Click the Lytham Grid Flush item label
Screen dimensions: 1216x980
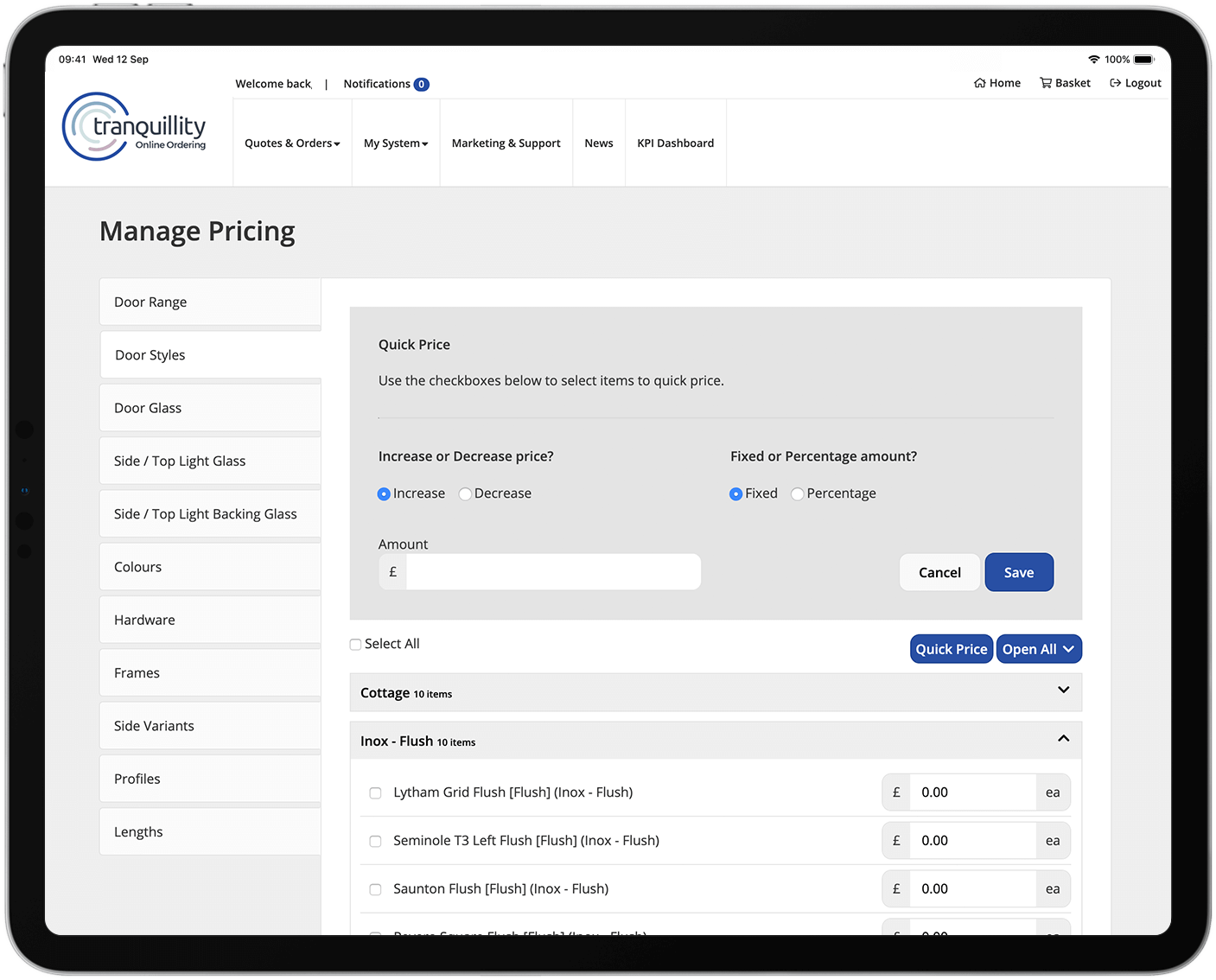coord(513,792)
